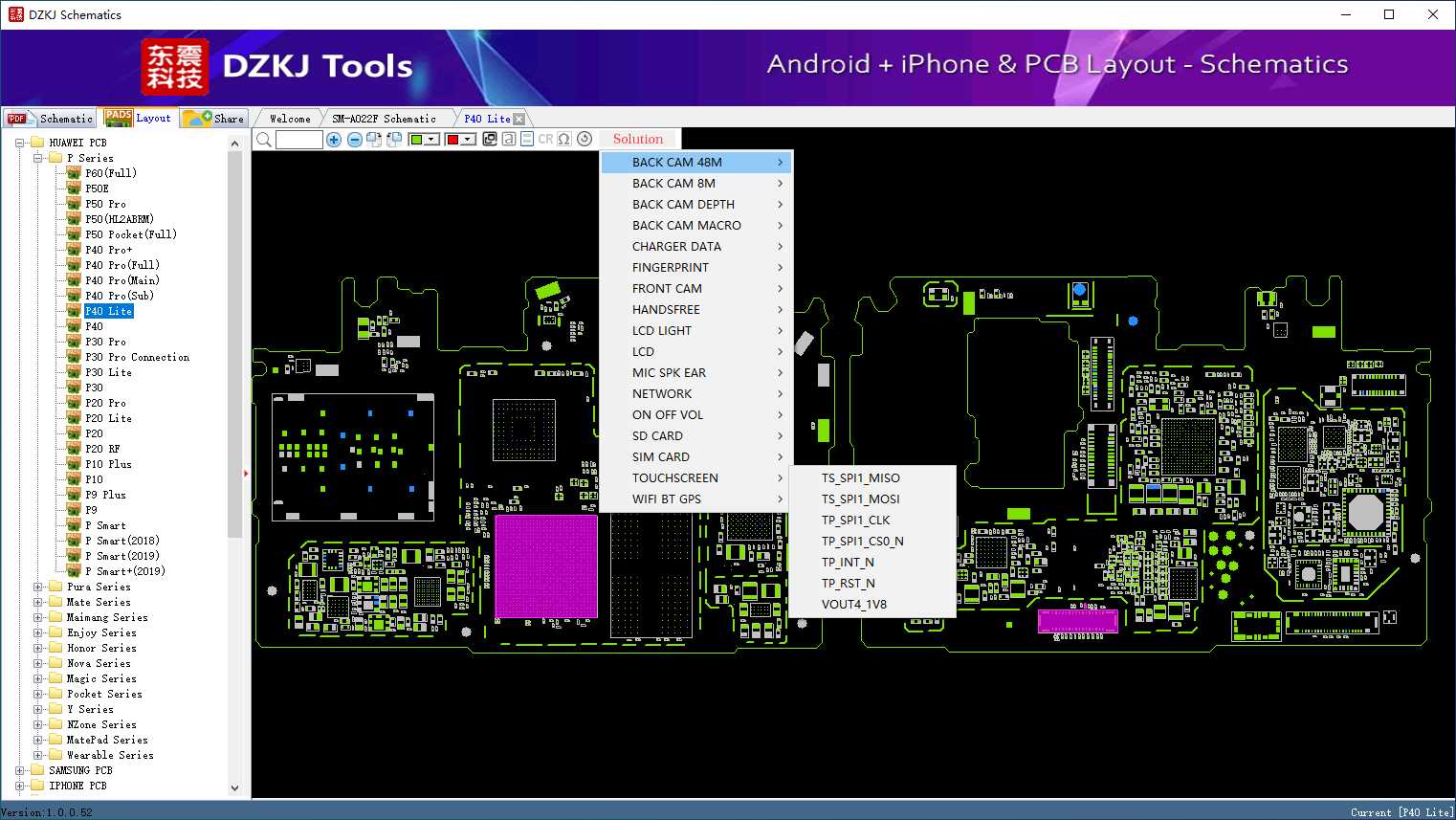The image size is (1456, 820).
Task: Collapse the HUAWEI PCB tree node
Action: [x=20, y=143]
